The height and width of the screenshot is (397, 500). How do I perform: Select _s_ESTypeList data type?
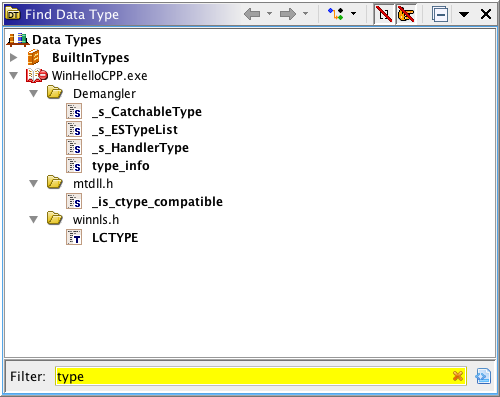(135, 130)
